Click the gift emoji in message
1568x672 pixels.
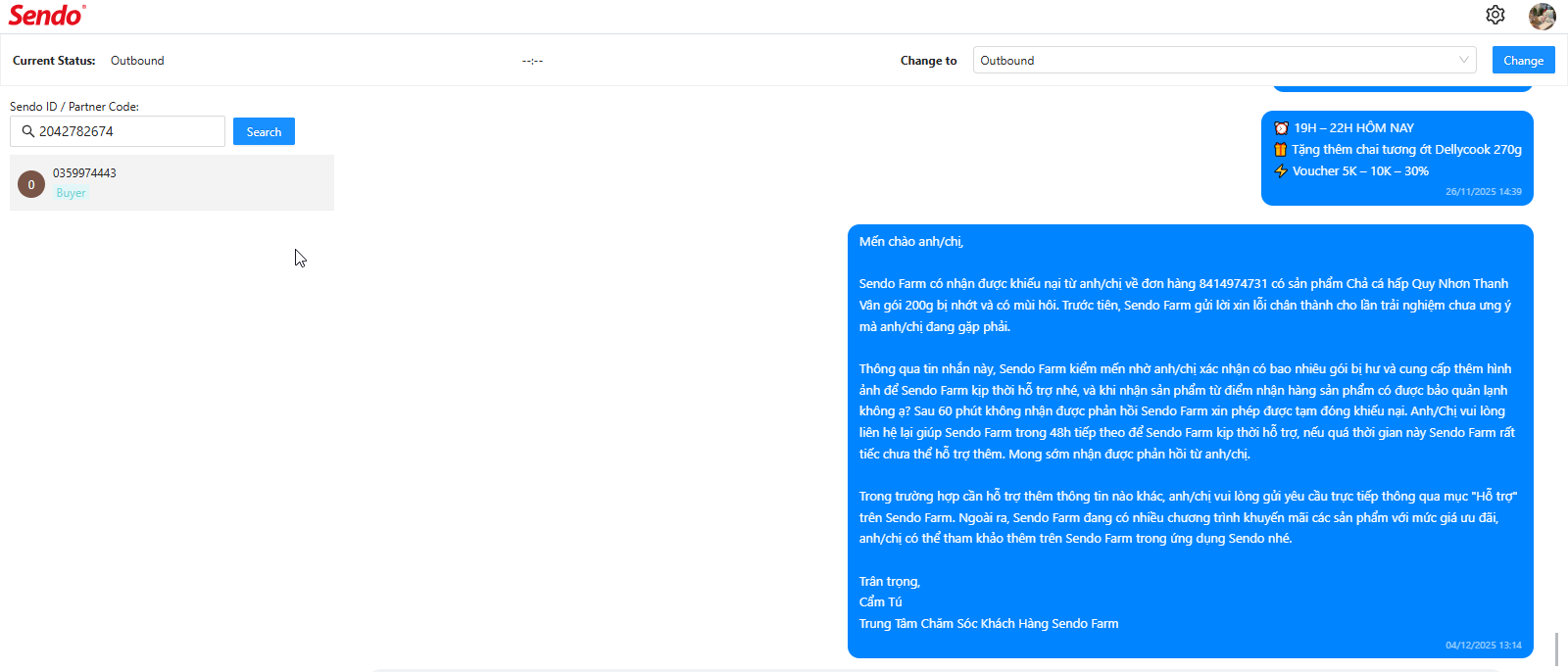coord(1280,150)
